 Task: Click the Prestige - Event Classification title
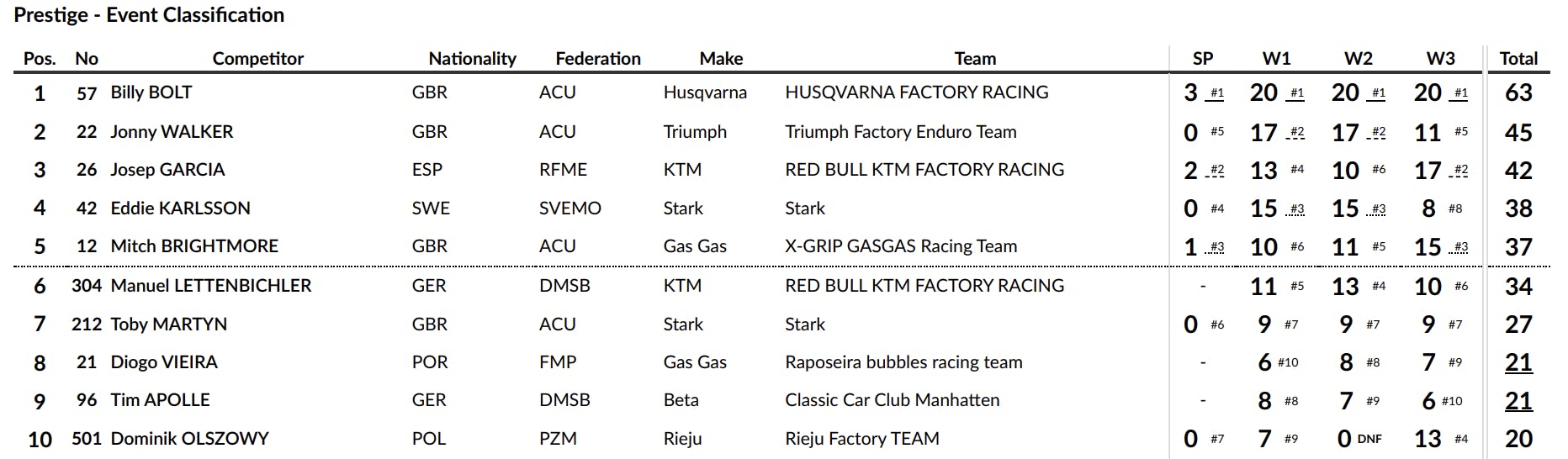pyautogui.click(x=150, y=15)
